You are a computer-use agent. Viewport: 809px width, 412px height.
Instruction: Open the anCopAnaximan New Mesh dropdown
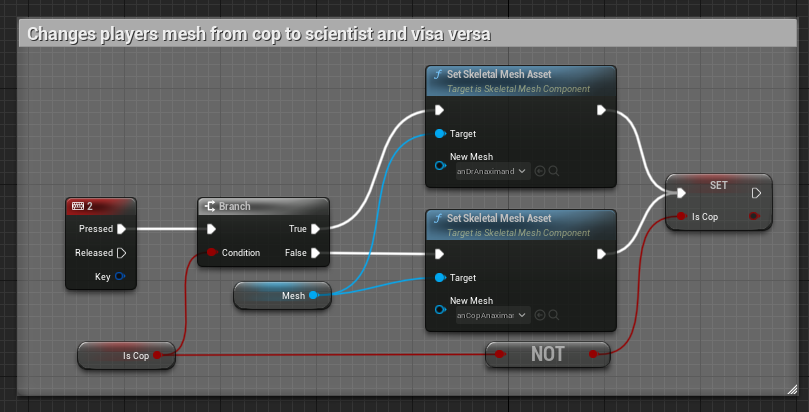[492, 315]
